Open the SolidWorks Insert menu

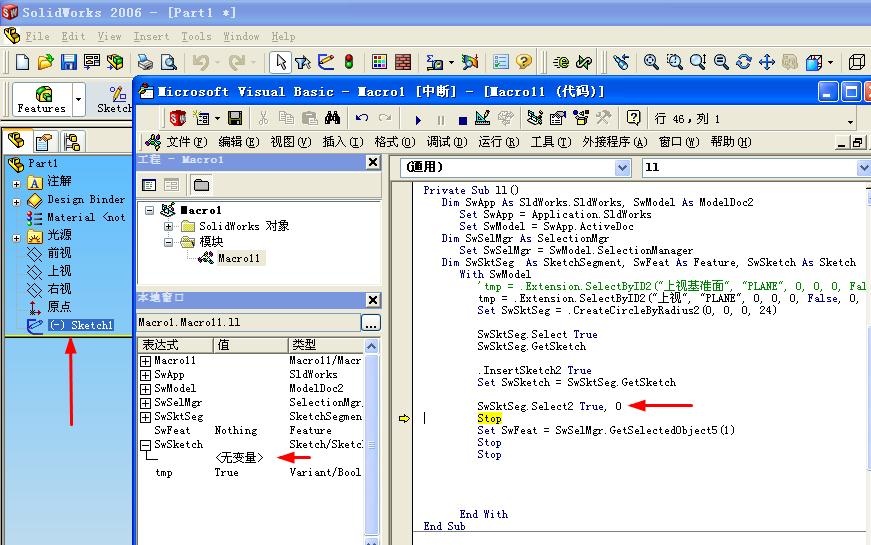(151, 36)
